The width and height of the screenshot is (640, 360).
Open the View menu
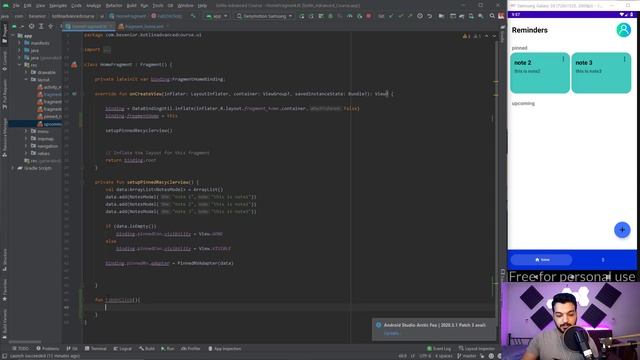tap(40, 6)
